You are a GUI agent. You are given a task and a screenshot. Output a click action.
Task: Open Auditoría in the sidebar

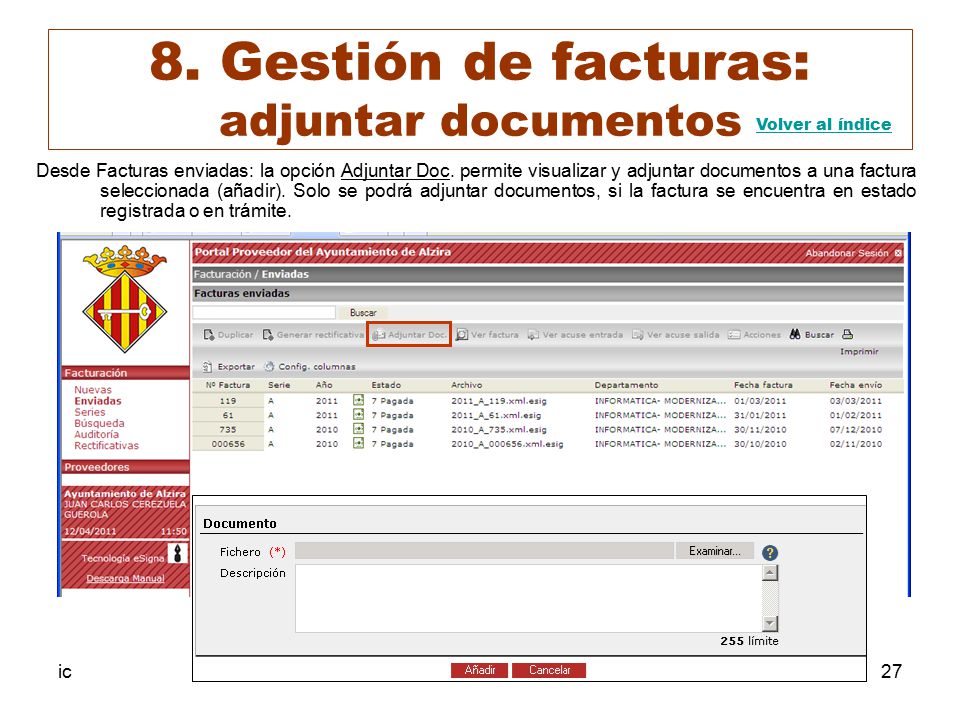[97, 434]
